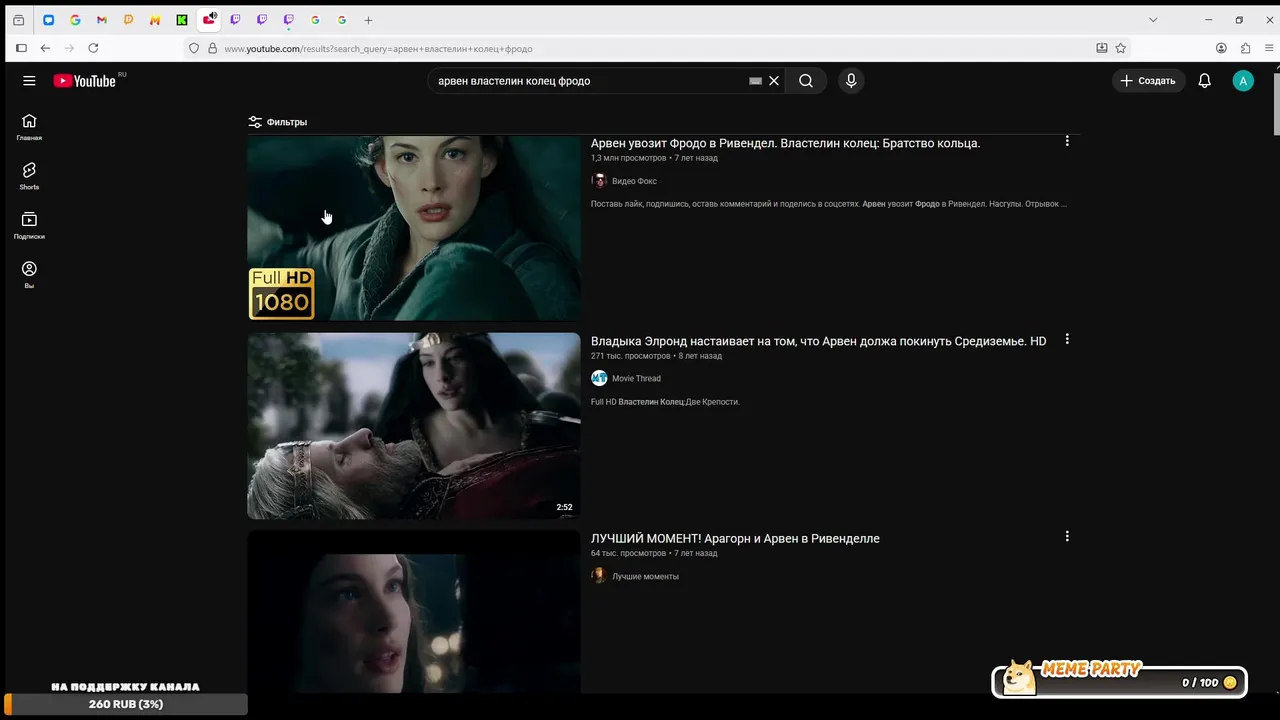Switch to the Gmail tab
This screenshot has height=720, width=1280.
[102, 20]
